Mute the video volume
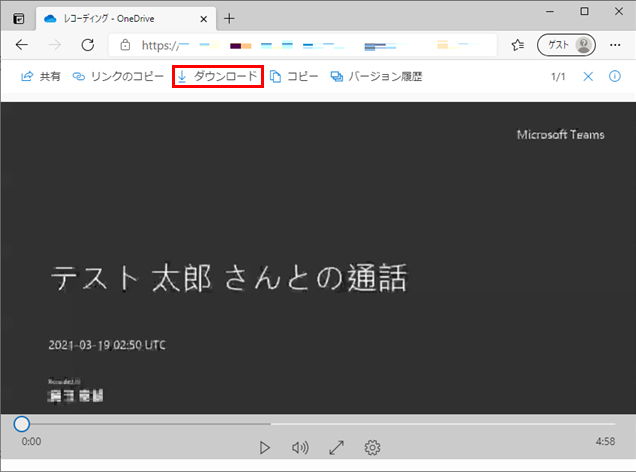This screenshot has width=636, height=472. tap(300, 448)
